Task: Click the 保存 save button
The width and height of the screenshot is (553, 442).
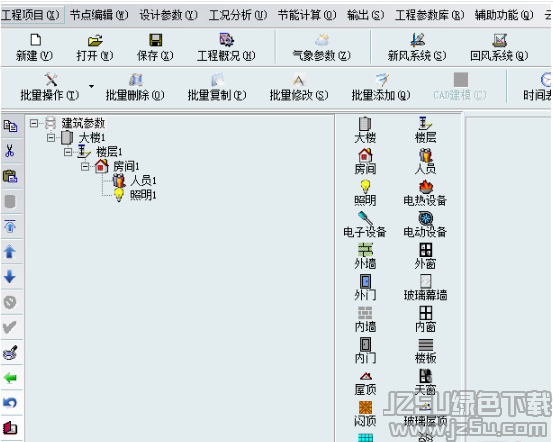Action: point(155,47)
